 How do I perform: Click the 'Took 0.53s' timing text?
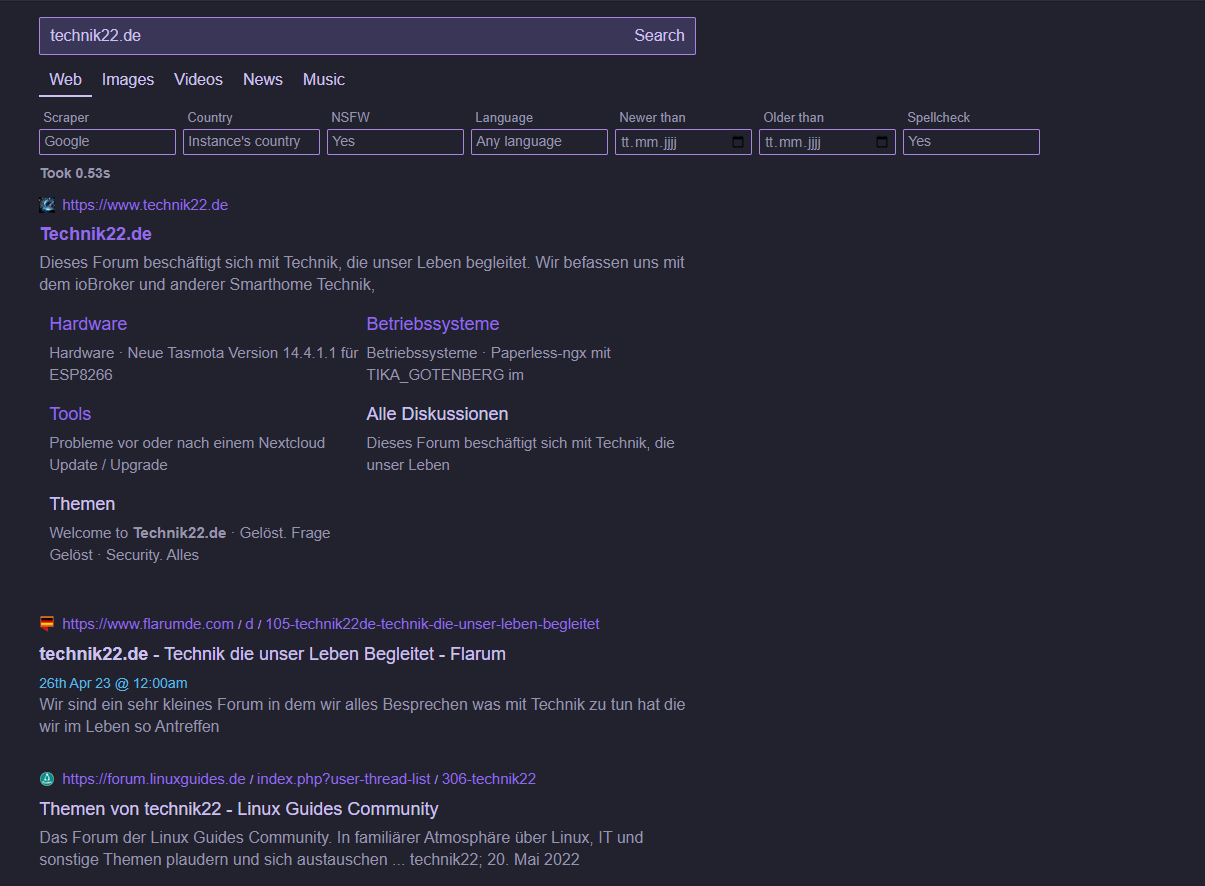(x=75, y=173)
